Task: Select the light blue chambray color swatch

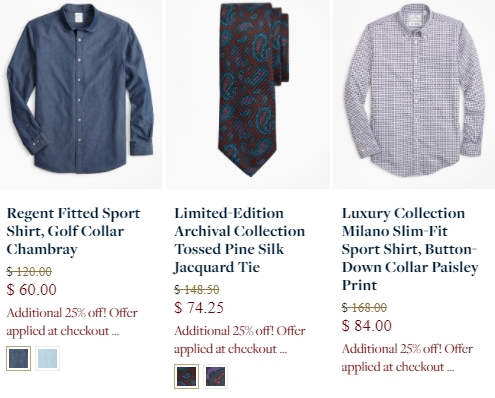Action: [48, 358]
